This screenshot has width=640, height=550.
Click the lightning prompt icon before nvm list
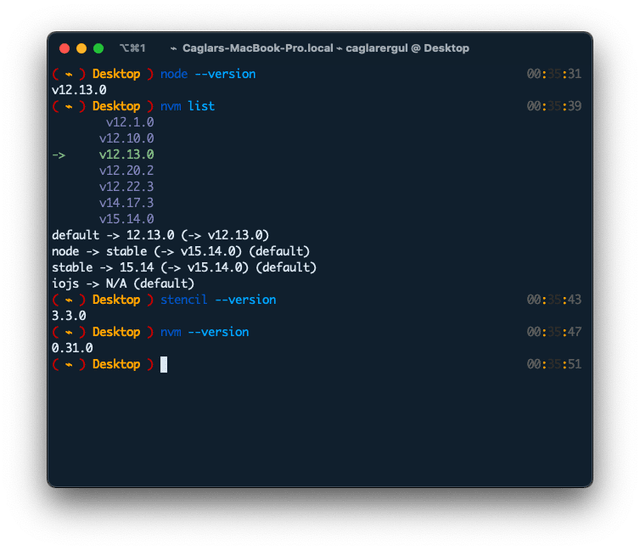tap(69, 107)
